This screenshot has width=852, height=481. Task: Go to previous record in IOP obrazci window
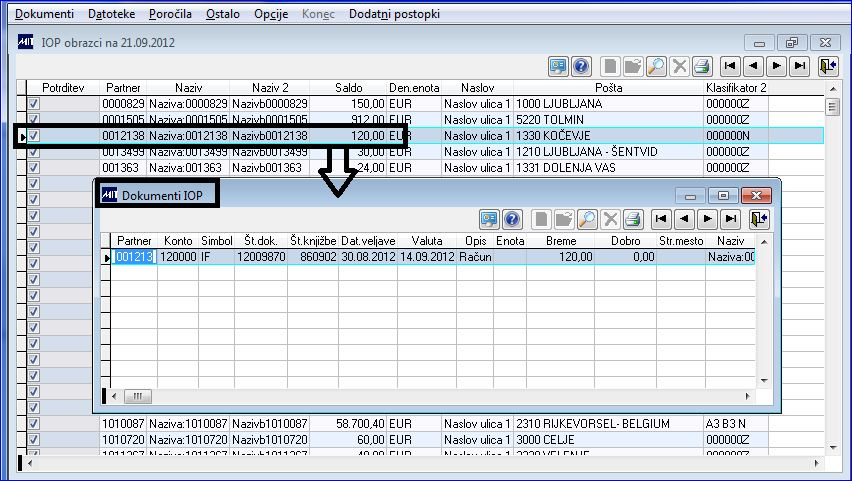click(x=754, y=66)
